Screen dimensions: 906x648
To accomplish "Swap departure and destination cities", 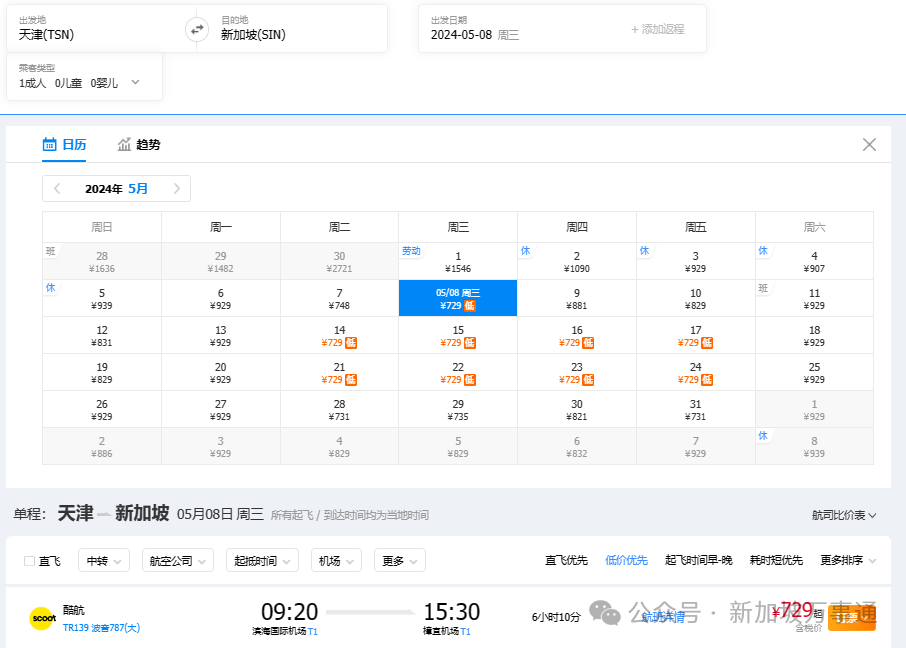I will click(197, 29).
